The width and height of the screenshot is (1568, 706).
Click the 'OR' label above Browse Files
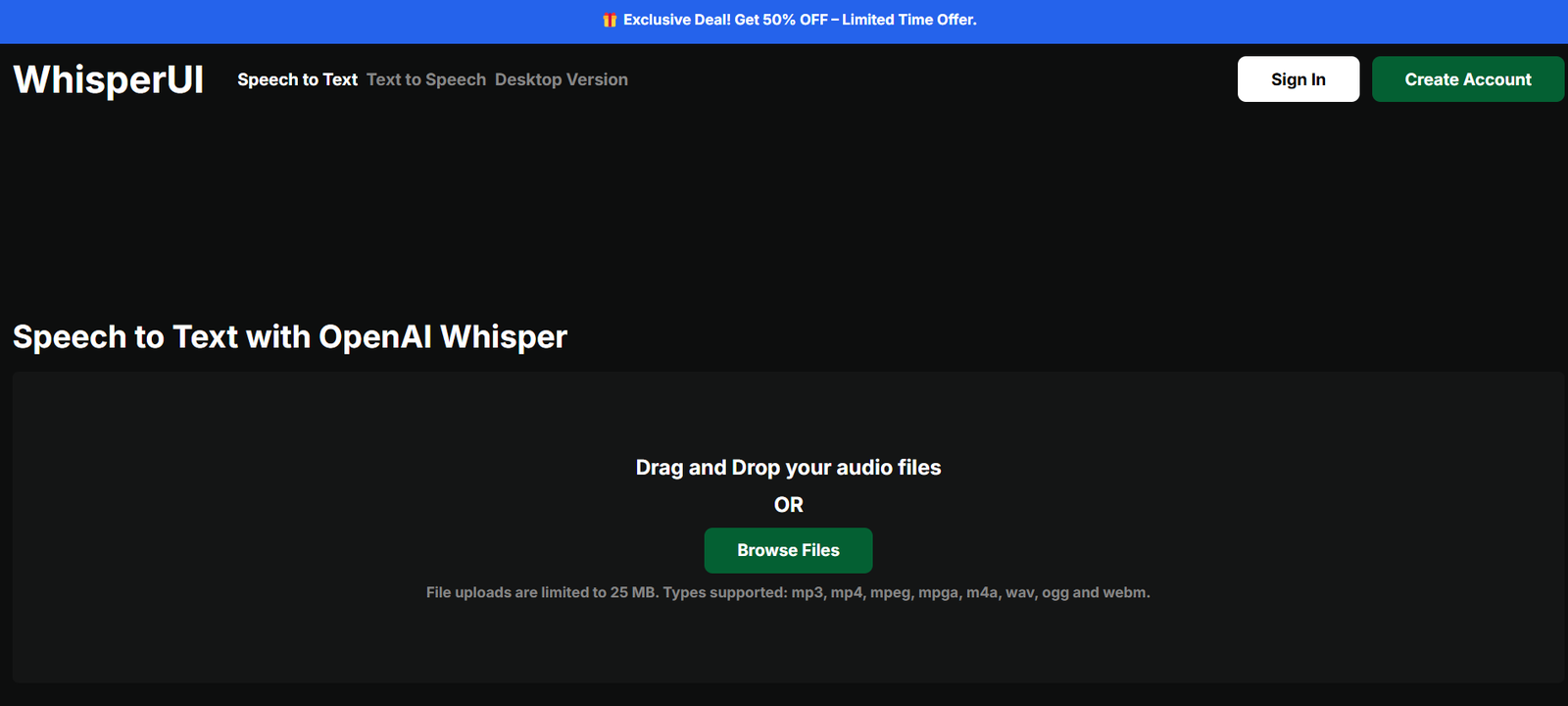click(x=788, y=505)
